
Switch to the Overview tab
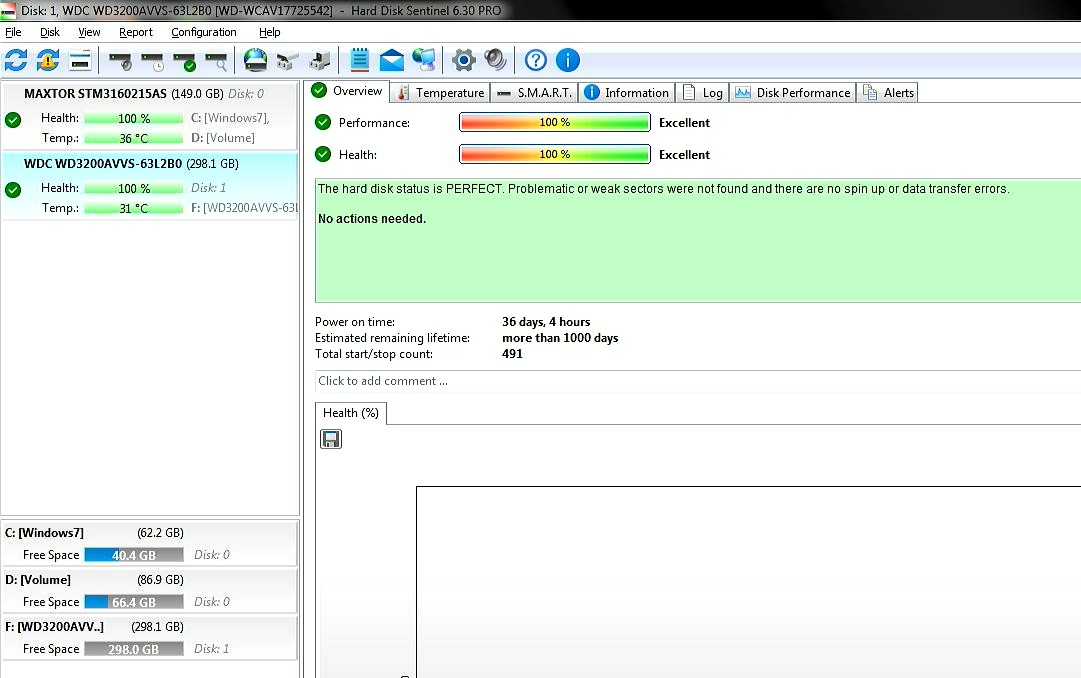347,91
